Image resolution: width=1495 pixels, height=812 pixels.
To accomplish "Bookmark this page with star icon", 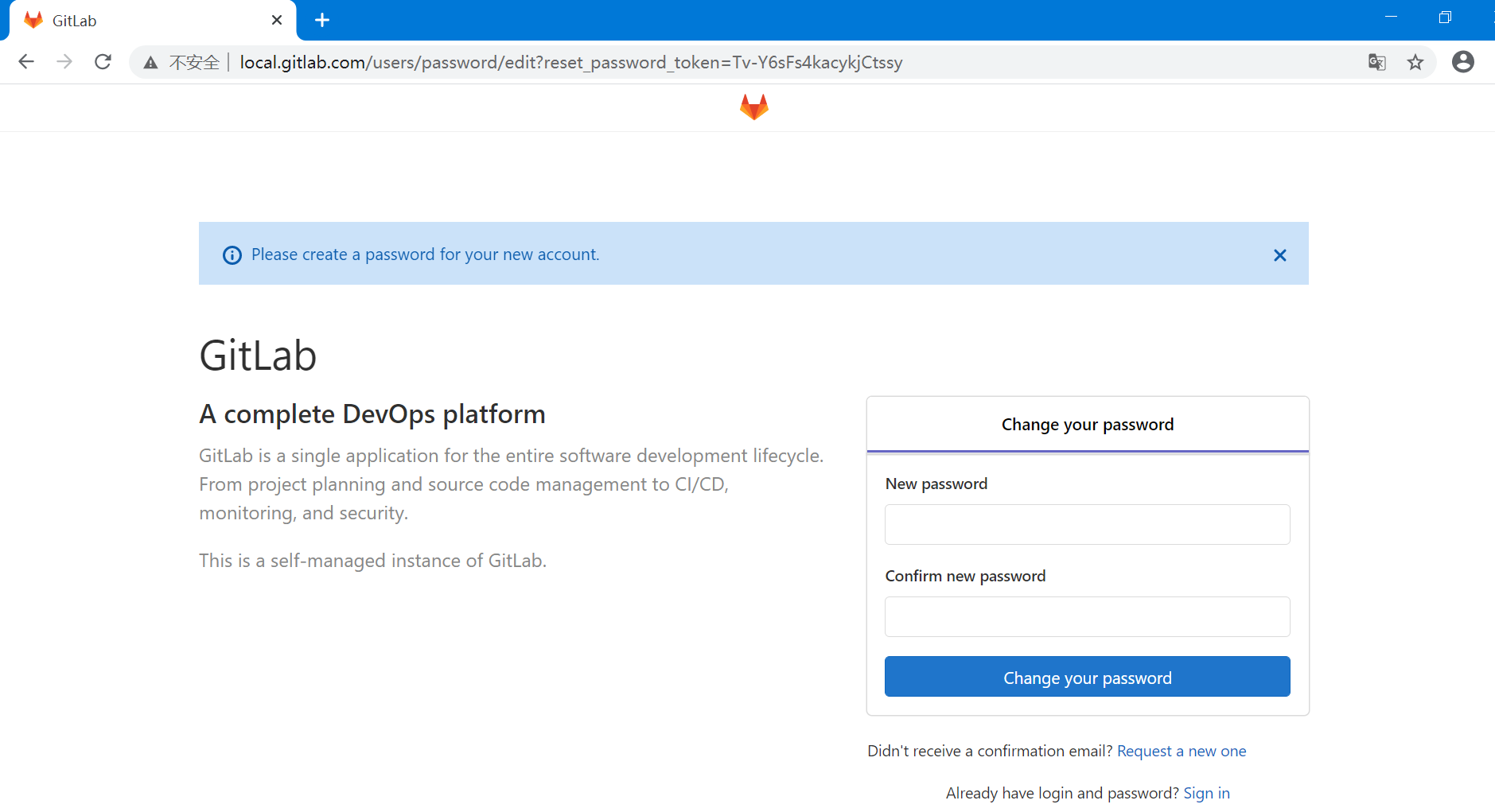I will pos(1415,62).
